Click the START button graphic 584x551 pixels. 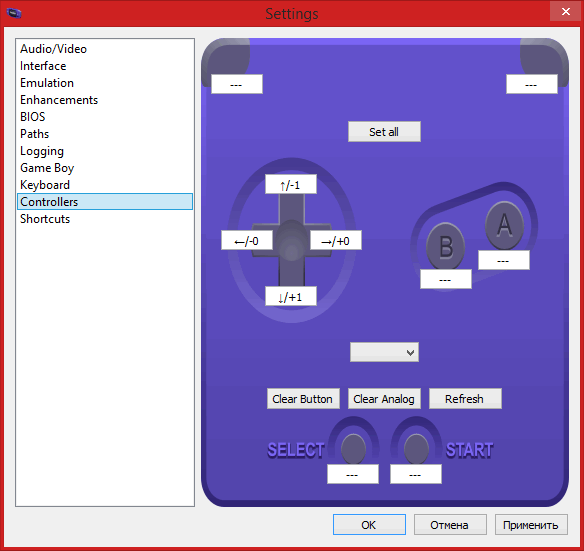tap(416, 448)
